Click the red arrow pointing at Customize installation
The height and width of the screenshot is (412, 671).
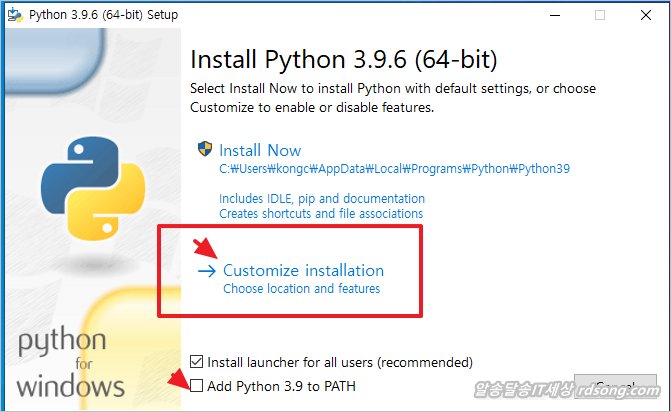pos(182,249)
